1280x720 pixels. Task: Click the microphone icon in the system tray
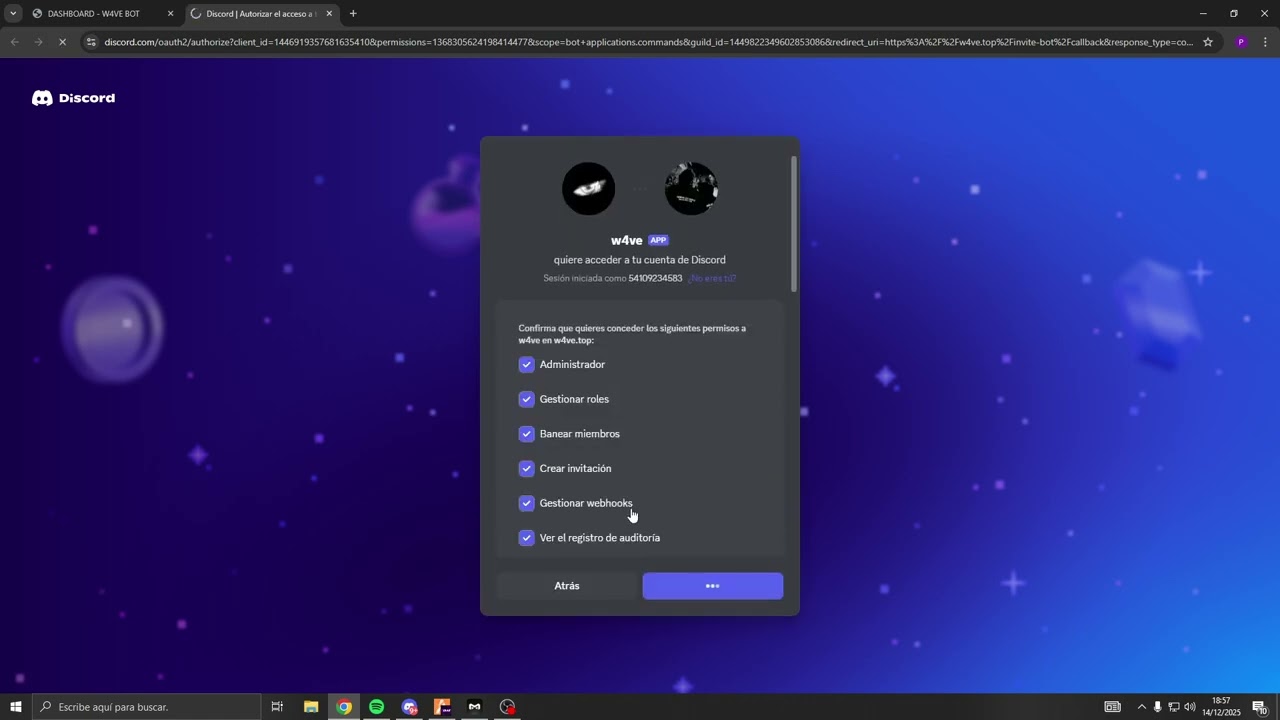coord(1158,707)
